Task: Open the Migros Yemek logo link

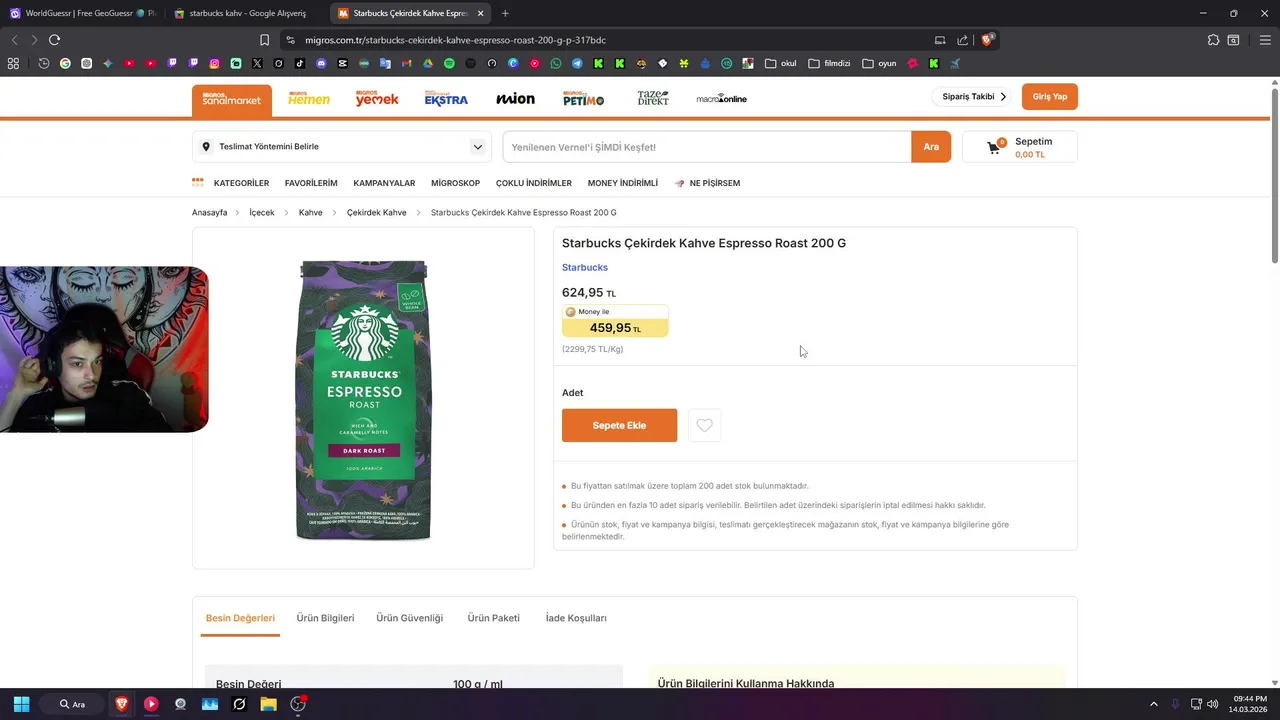Action: tap(377, 98)
